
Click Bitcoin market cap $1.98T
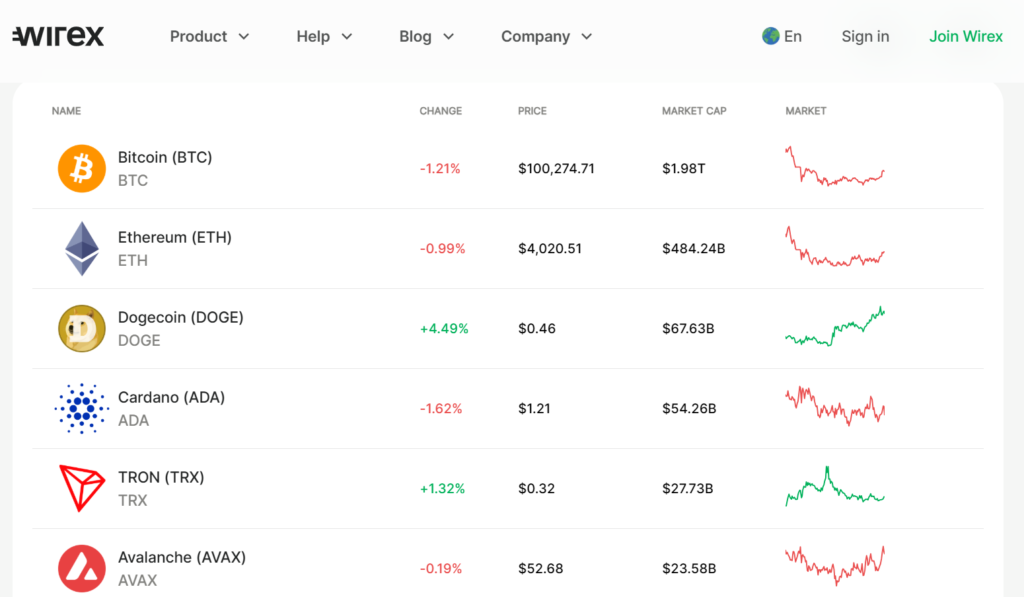pyautogui.click(x=684, y=169)
